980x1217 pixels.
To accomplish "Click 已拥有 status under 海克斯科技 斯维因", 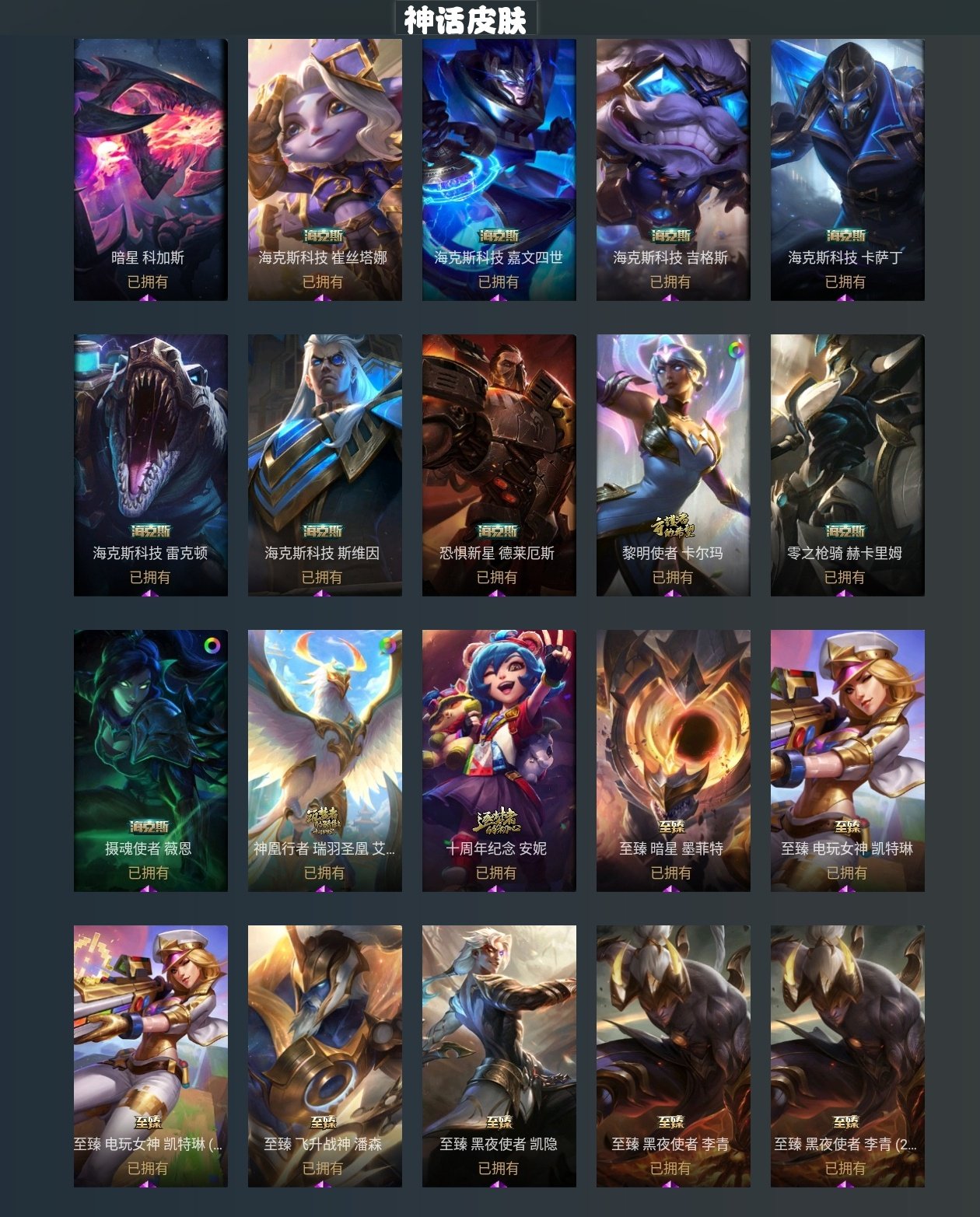I will (x=321, y=577).
